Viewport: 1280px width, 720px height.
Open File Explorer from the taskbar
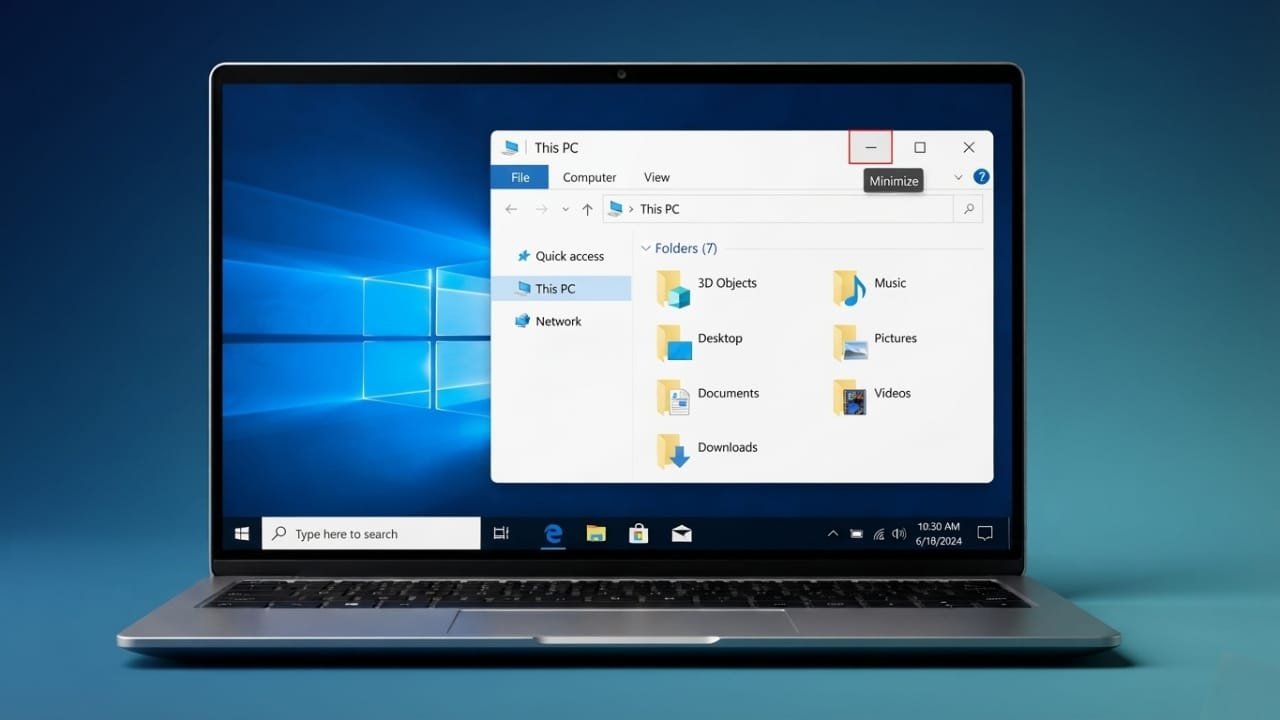click(596, 533)
